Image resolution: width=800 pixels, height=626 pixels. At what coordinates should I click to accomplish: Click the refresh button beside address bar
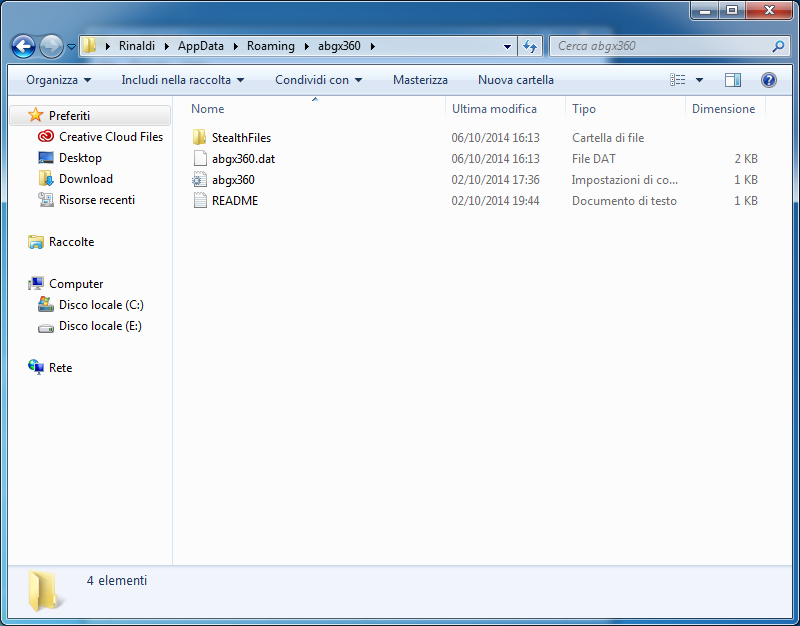tap(530, 46)
